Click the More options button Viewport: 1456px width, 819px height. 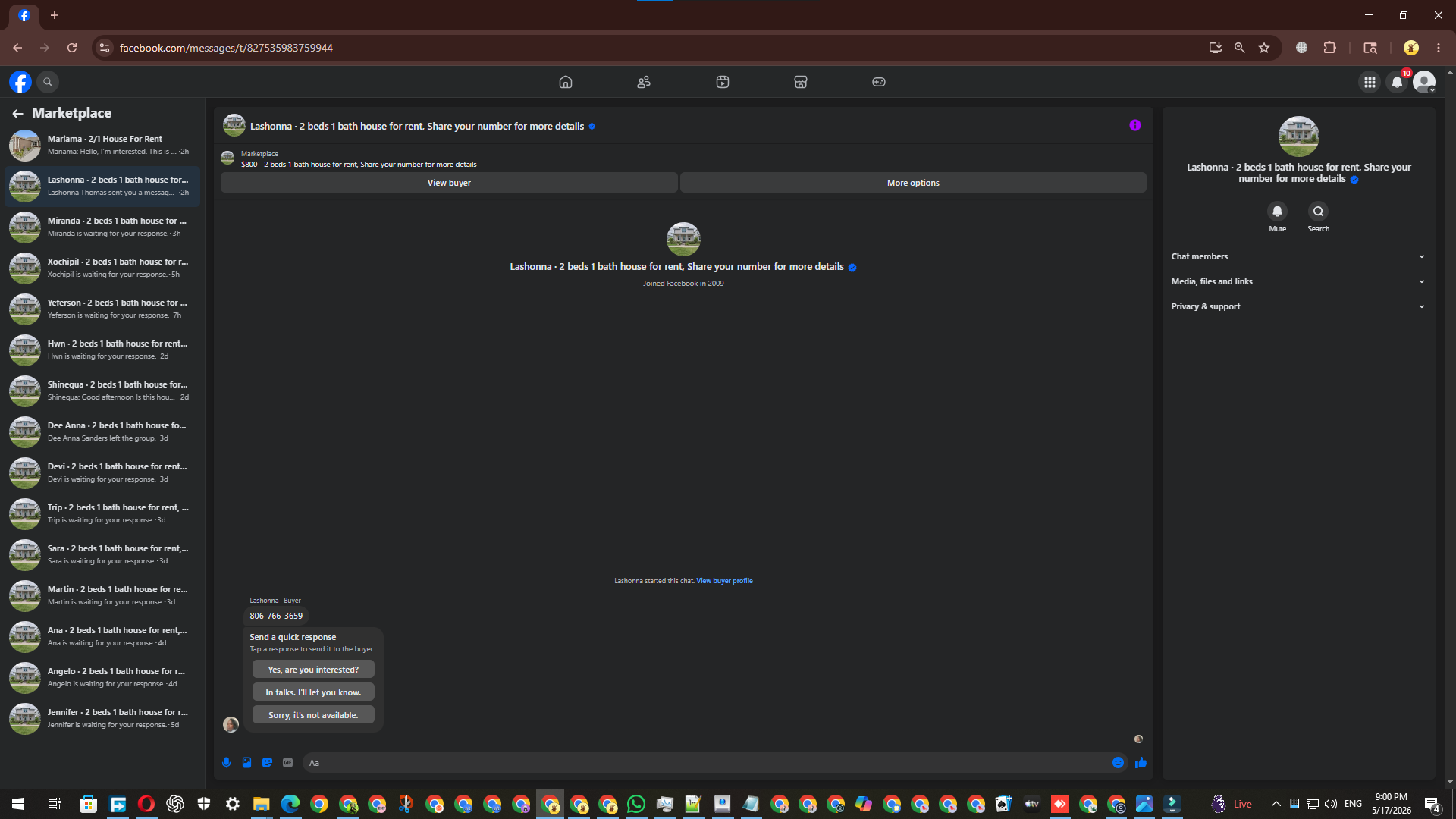click(913, 183)
